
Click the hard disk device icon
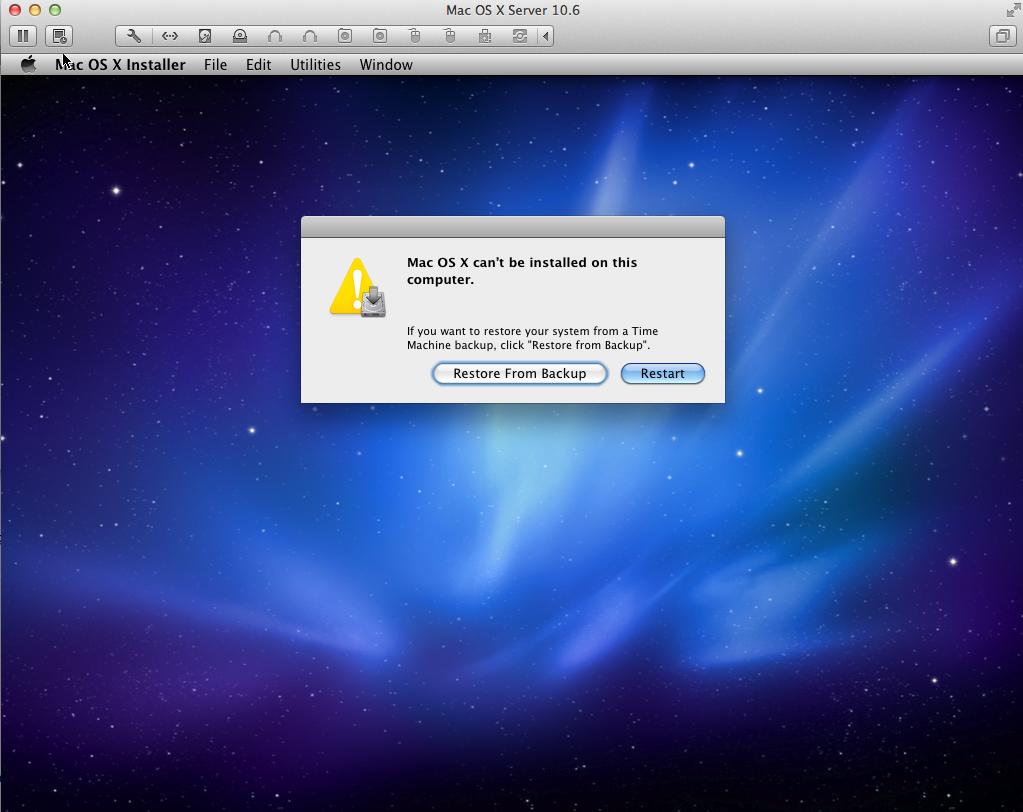(x=205, y=36)
